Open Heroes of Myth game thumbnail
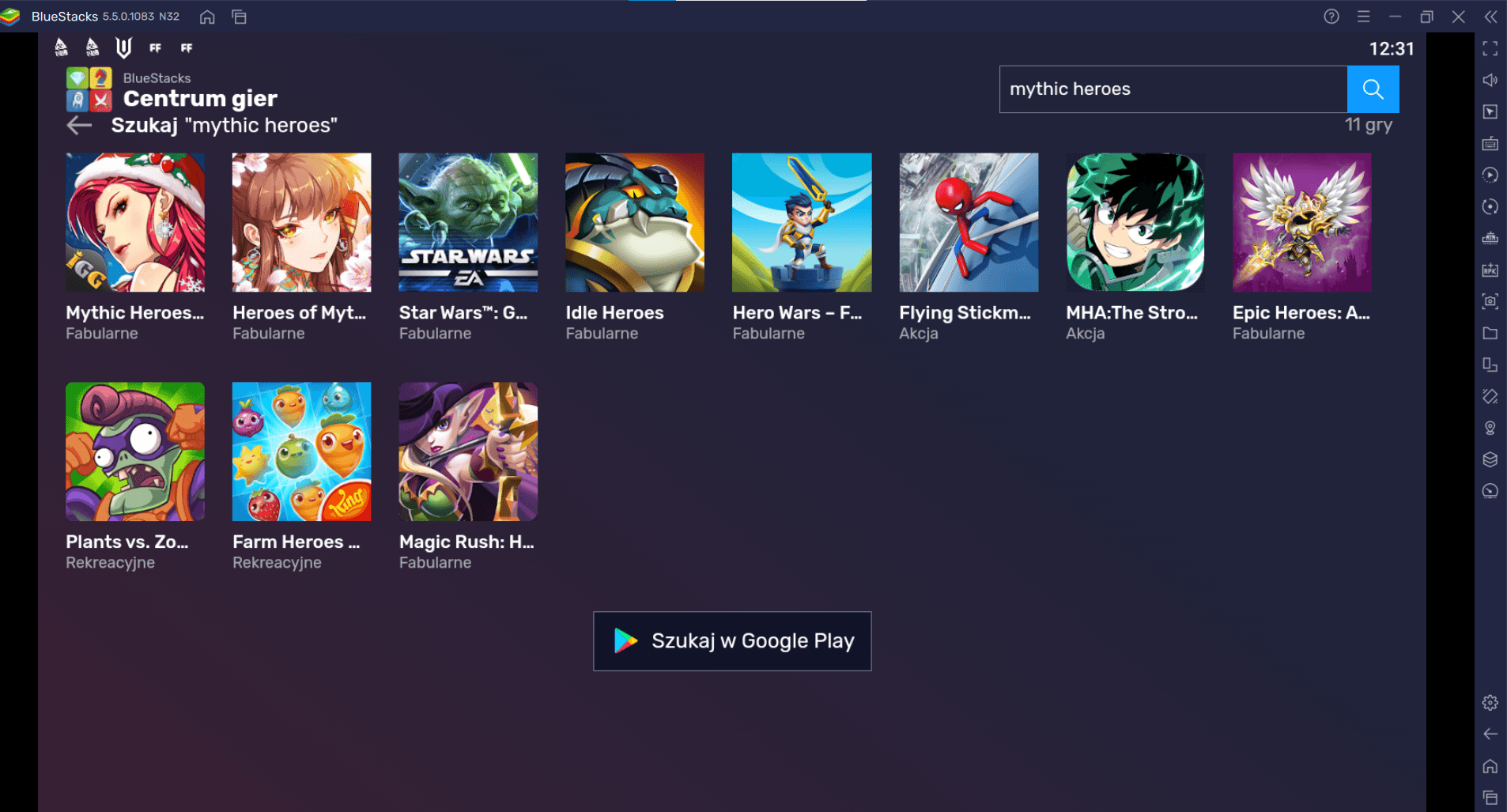 coord(301,222)
